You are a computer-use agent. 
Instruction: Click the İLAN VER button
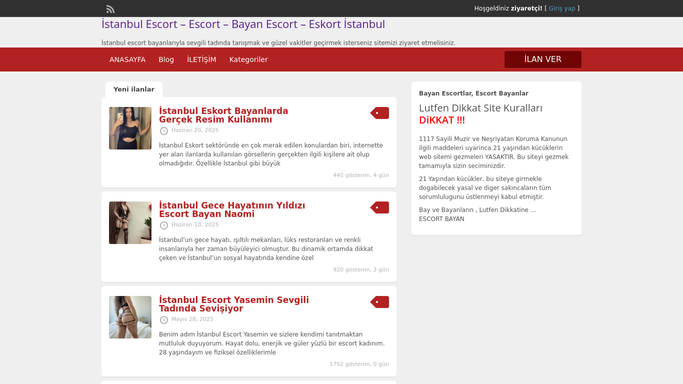[x=543, y=59]
